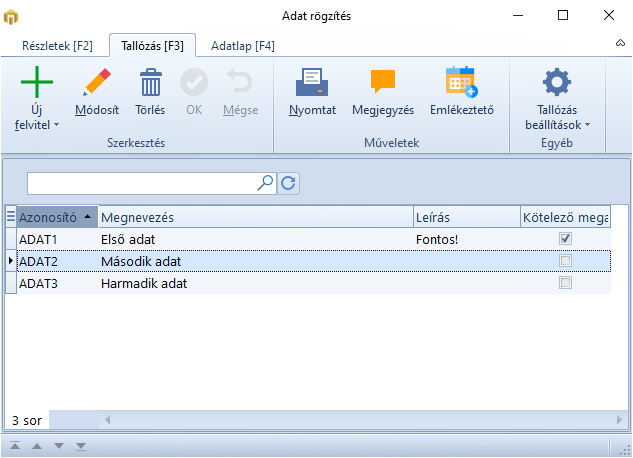Check the ADAT2 Kötelező checkbox
633x458 pixels.
pos(565,261)
